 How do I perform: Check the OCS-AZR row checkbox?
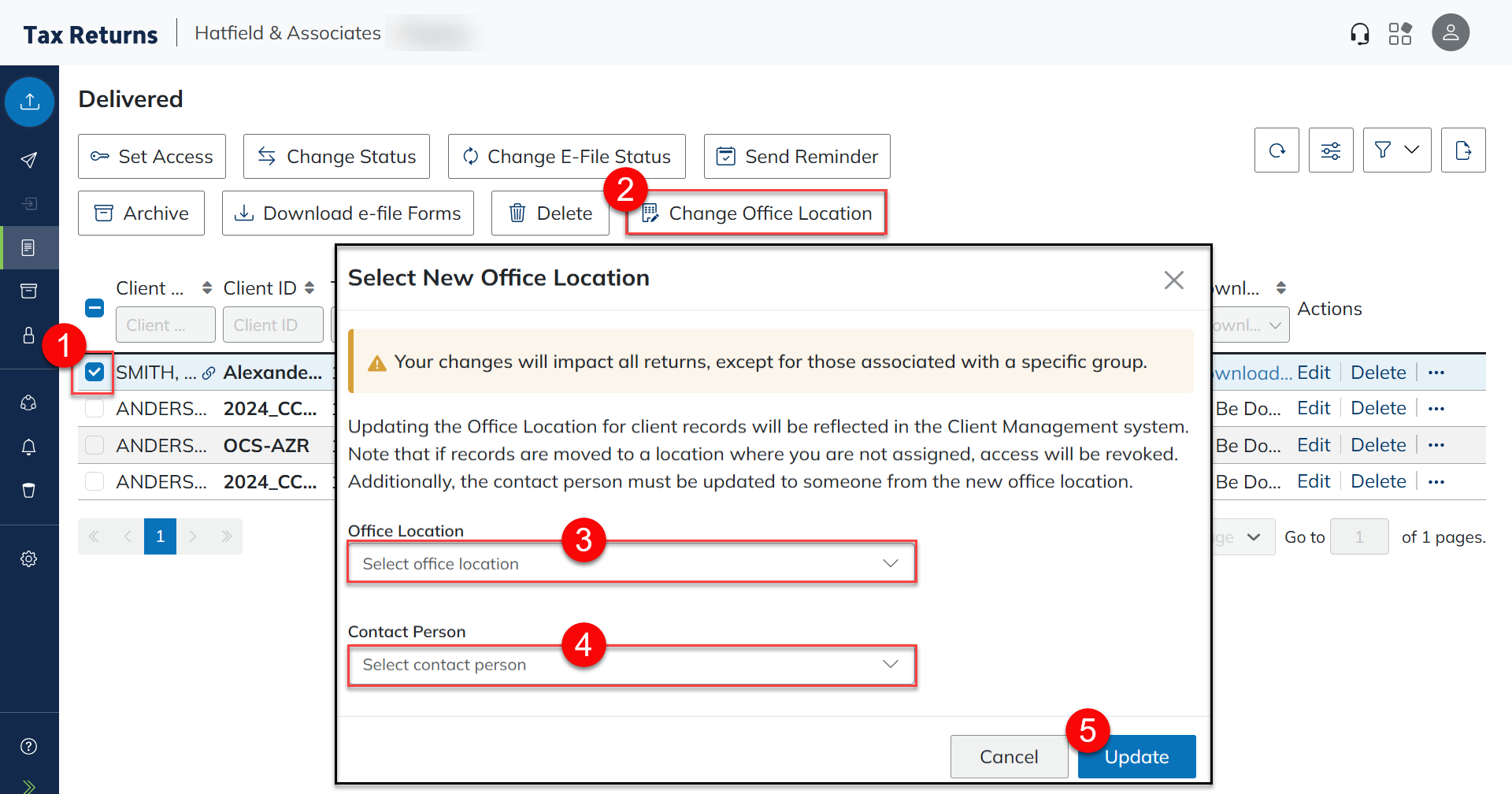coord(94,445)
